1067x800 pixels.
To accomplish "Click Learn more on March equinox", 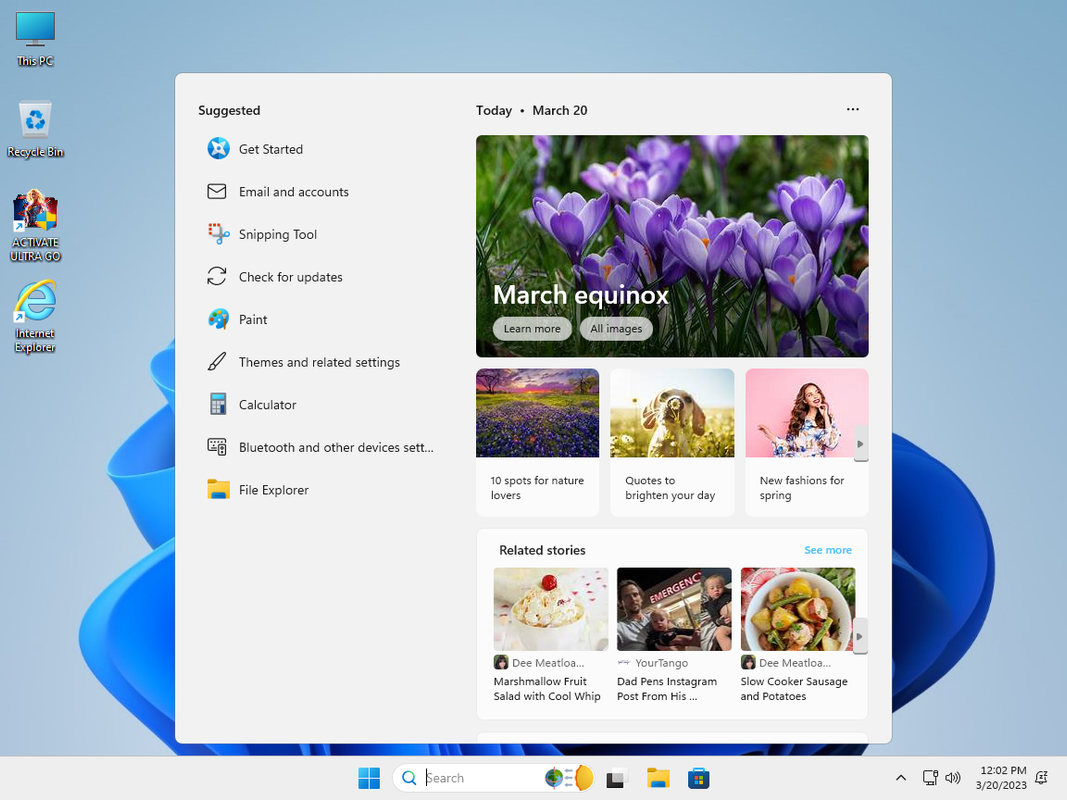I will click(532, 329).
